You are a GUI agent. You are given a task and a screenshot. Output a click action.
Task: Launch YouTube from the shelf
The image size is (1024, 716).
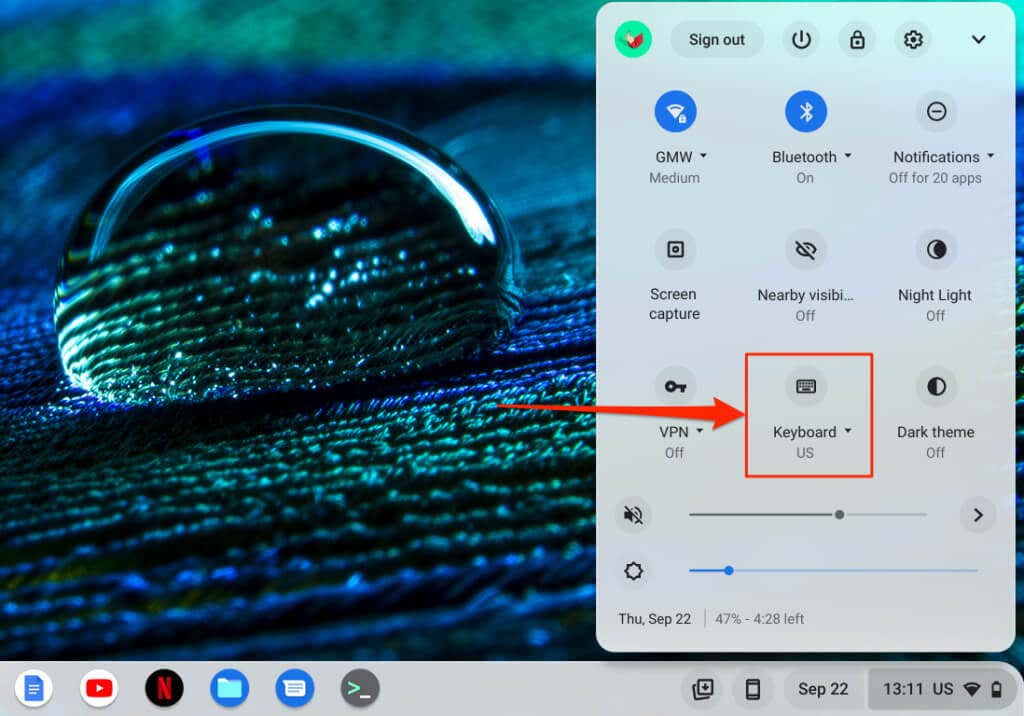pyautogui.click(x=99, y=688)
